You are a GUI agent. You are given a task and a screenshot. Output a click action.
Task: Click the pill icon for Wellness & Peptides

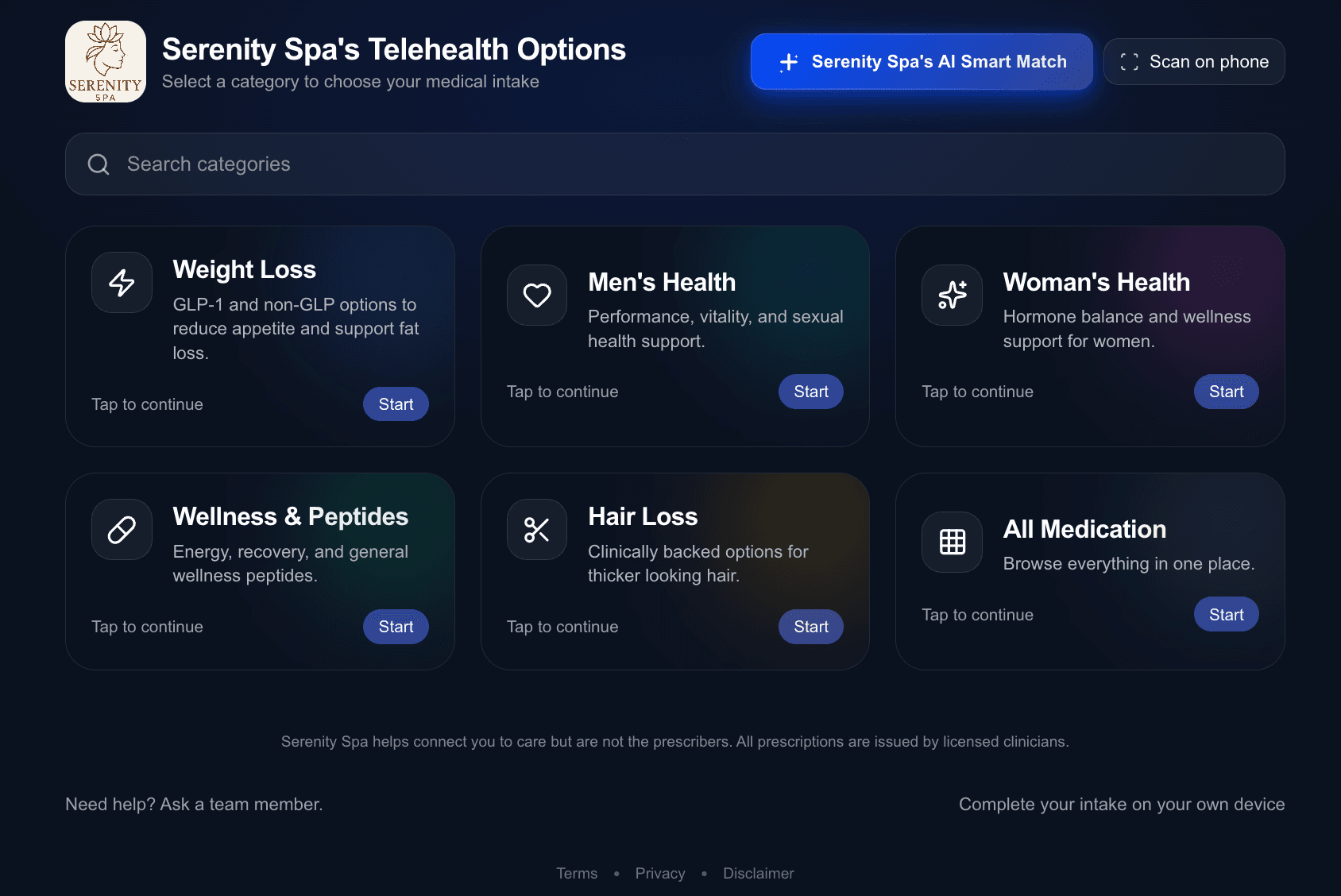point(122,529)
